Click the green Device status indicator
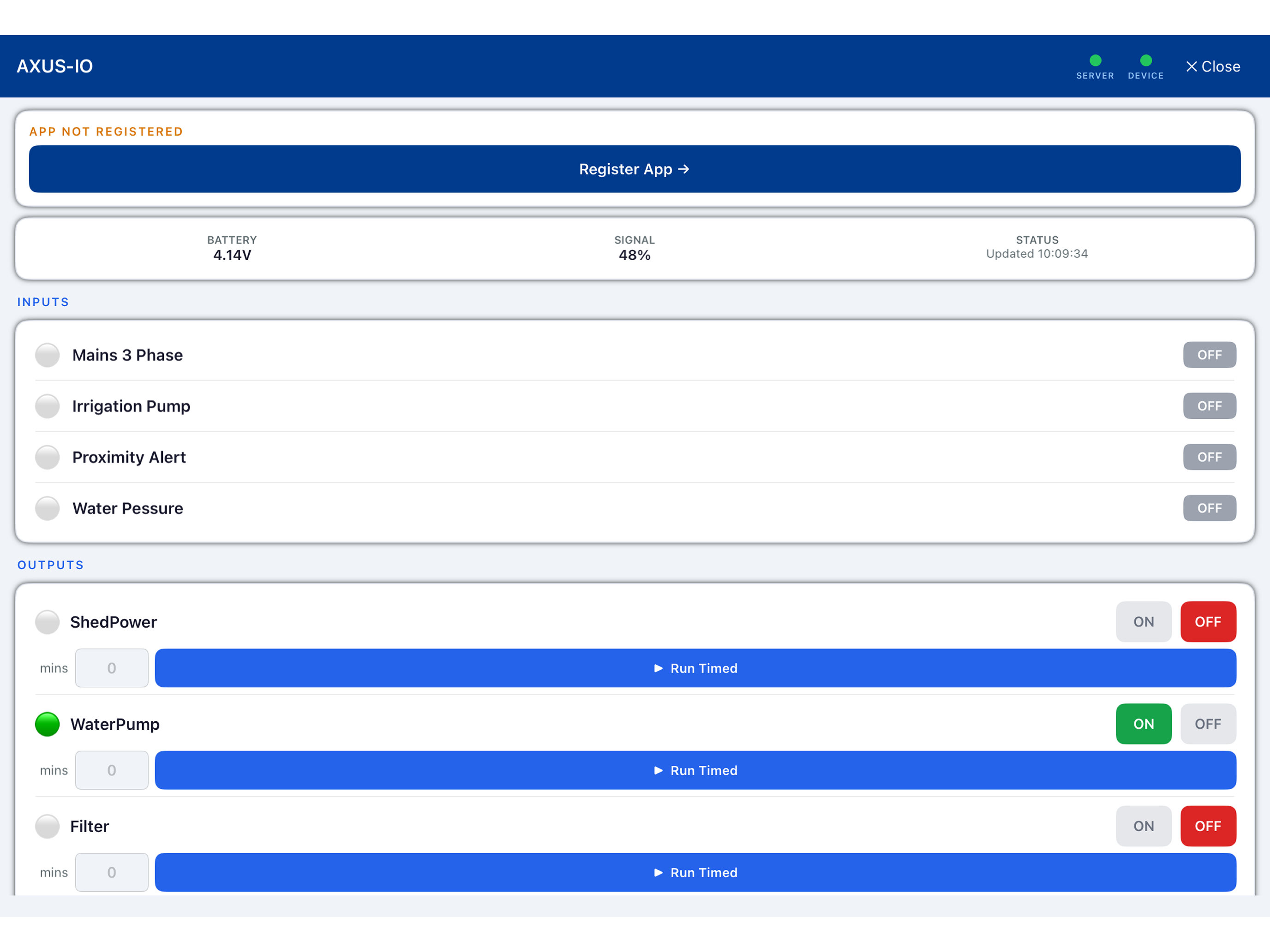Viewport: 1270px width, 952px height. (x=1145, y=60)
